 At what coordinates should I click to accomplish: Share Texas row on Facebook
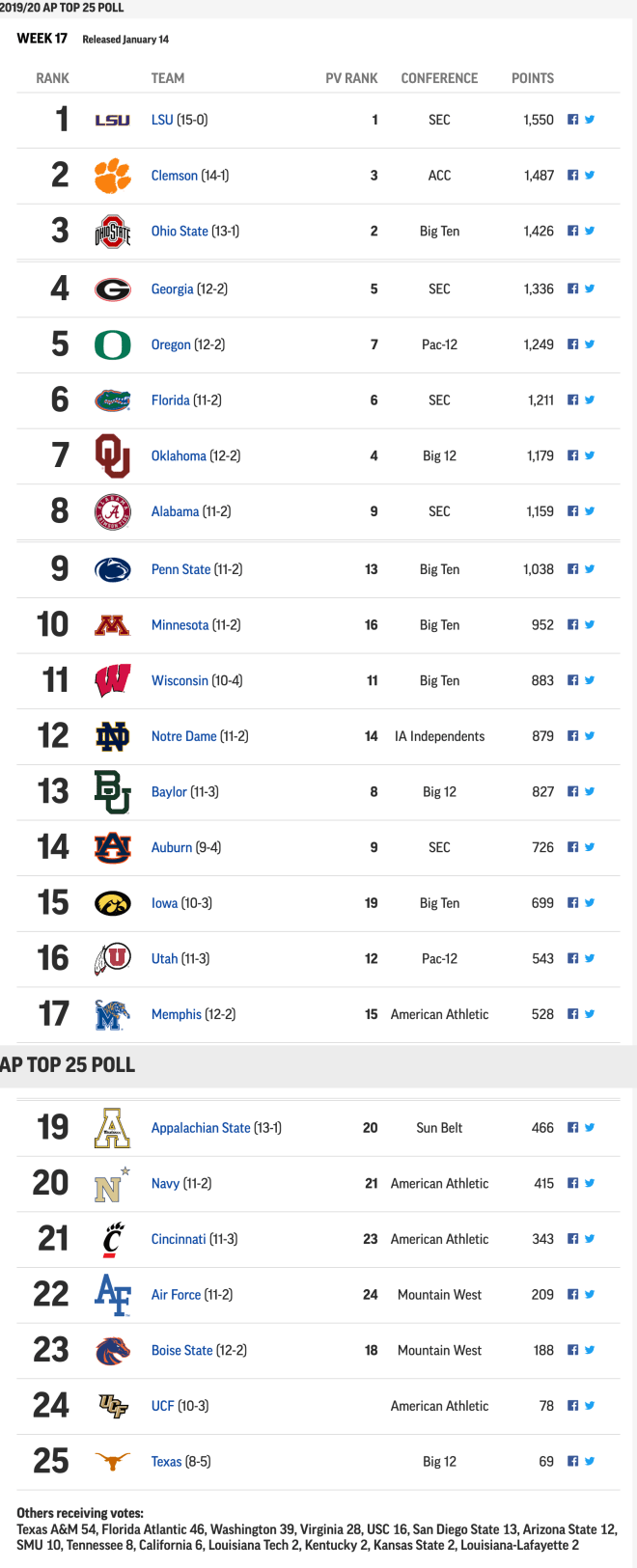point(572,1462)
